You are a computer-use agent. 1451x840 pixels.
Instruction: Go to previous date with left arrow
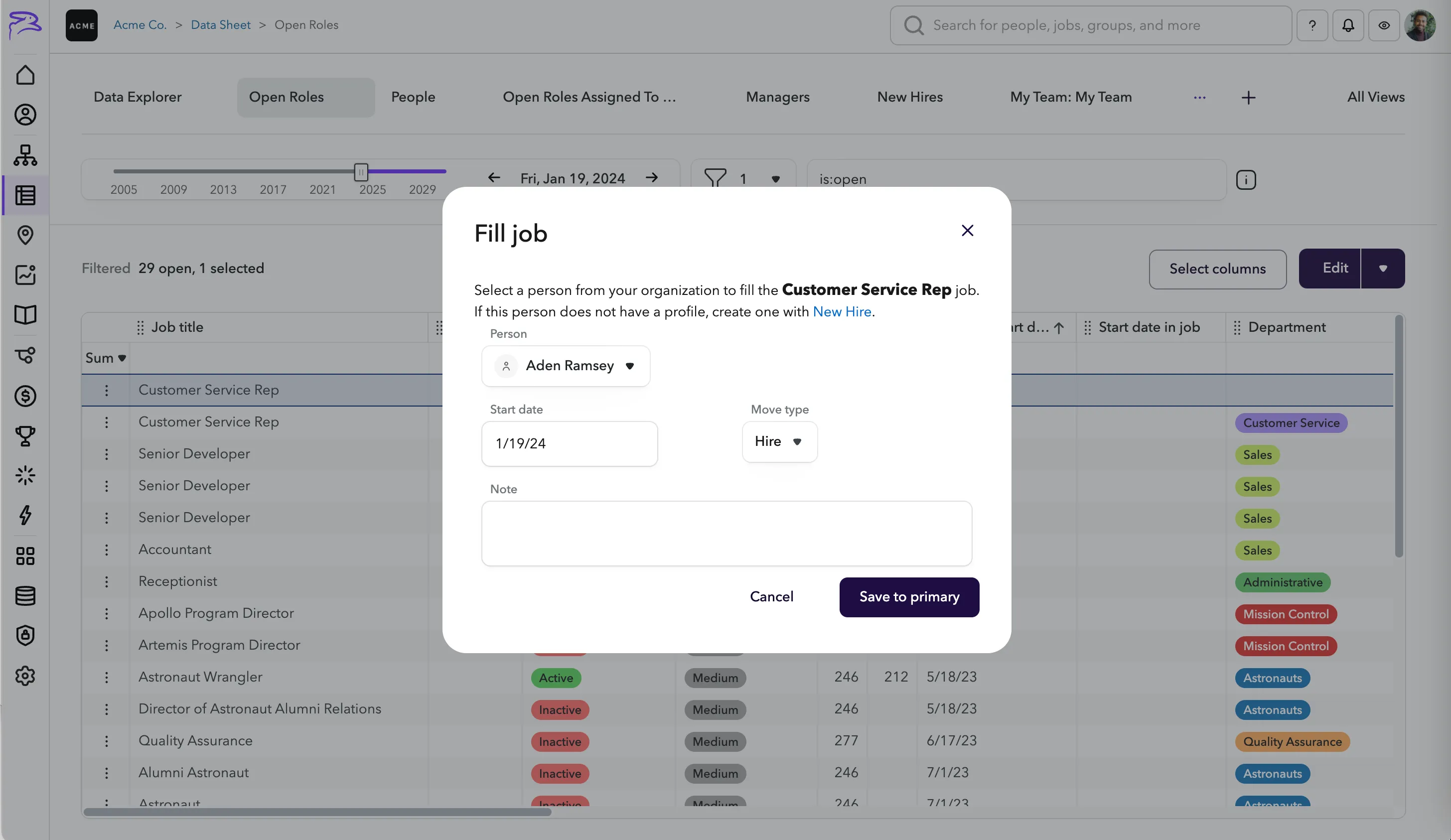coord(494,178)
